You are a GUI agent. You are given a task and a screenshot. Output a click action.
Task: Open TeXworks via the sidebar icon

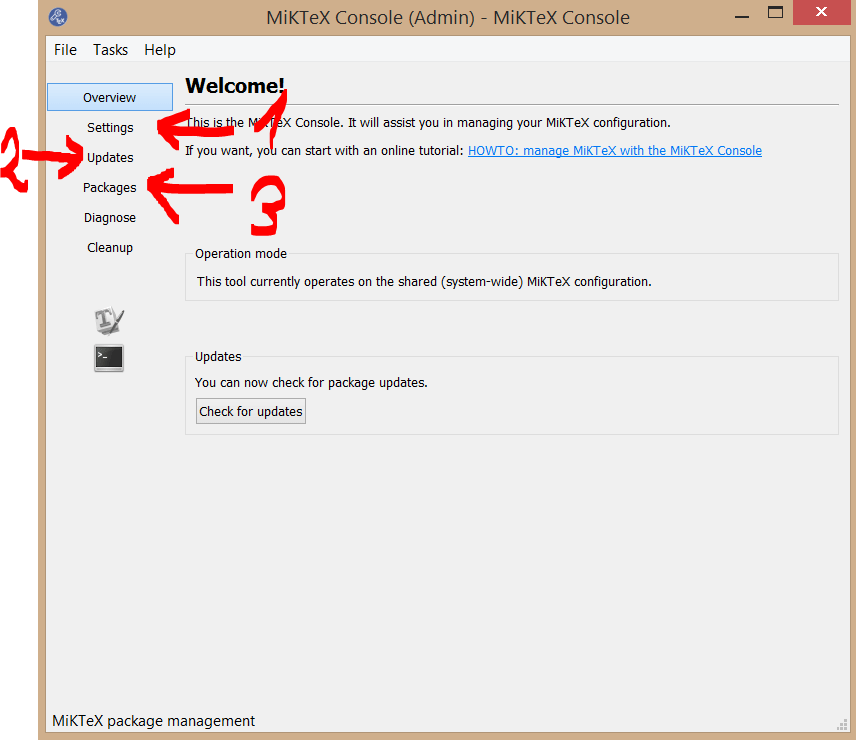click(109, 320)
